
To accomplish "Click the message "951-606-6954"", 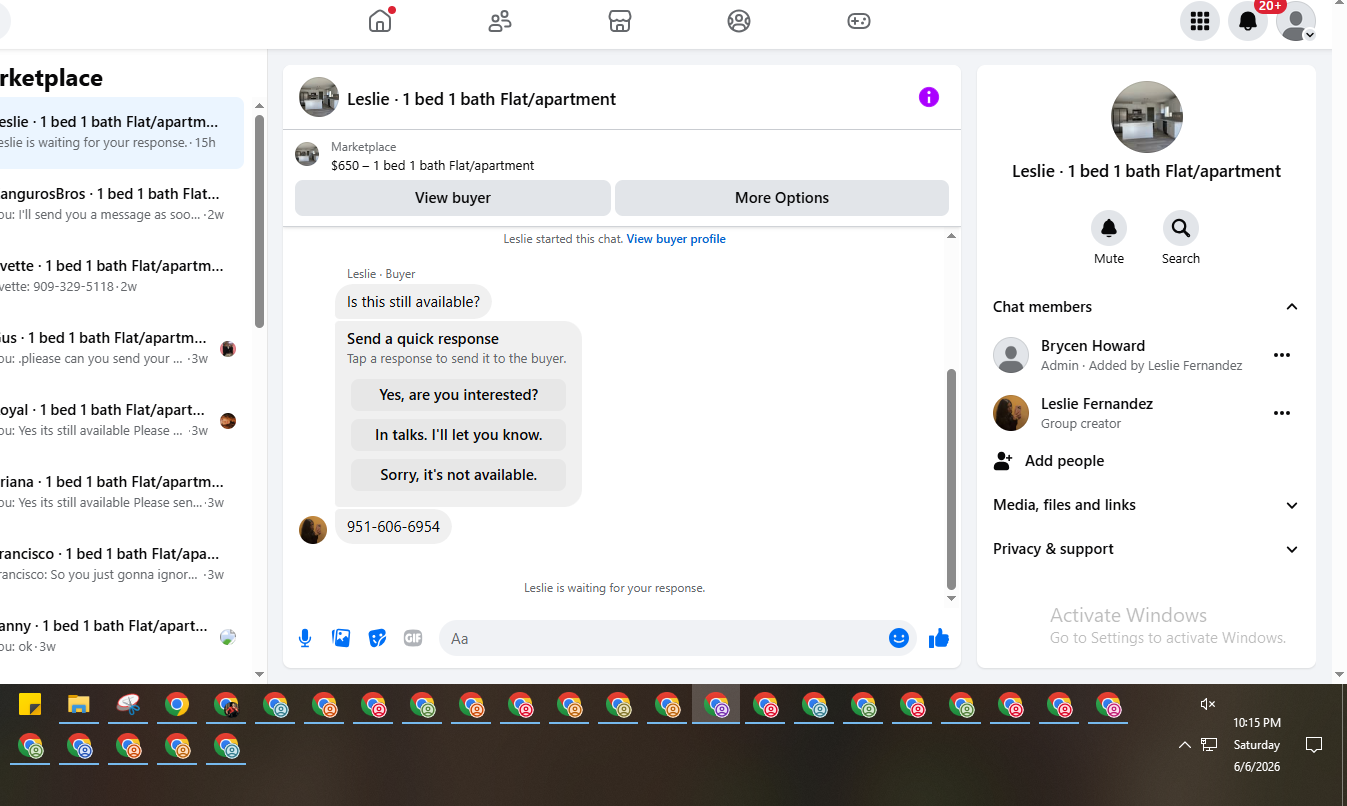I will [x=393, y=527].
